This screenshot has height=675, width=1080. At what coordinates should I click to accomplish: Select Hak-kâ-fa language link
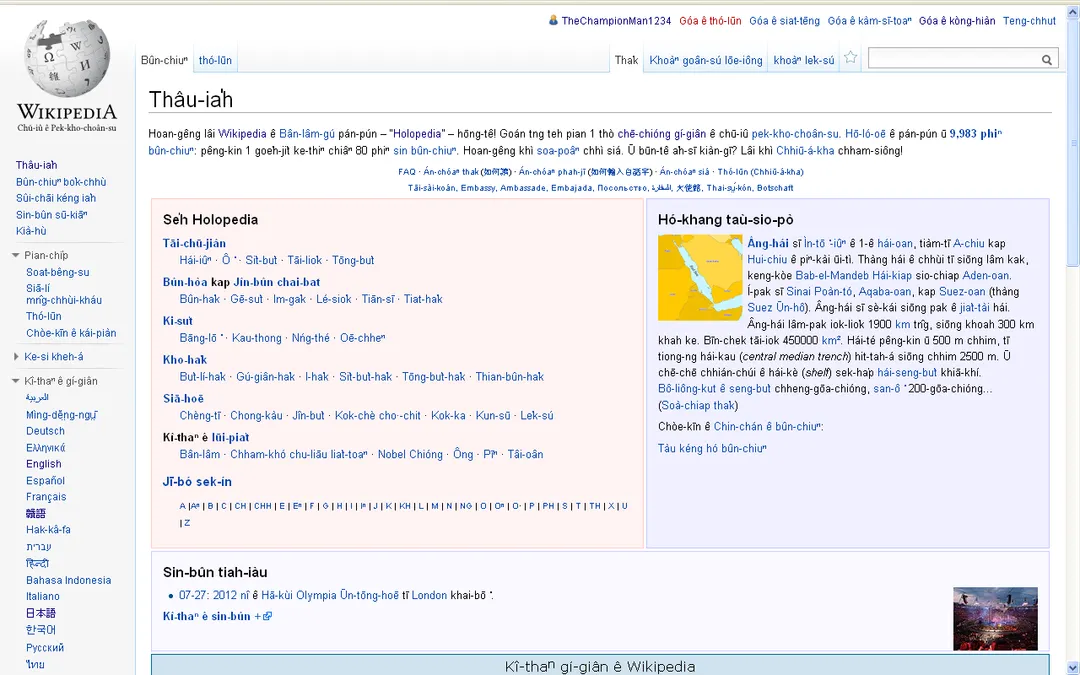click(48, 530)
